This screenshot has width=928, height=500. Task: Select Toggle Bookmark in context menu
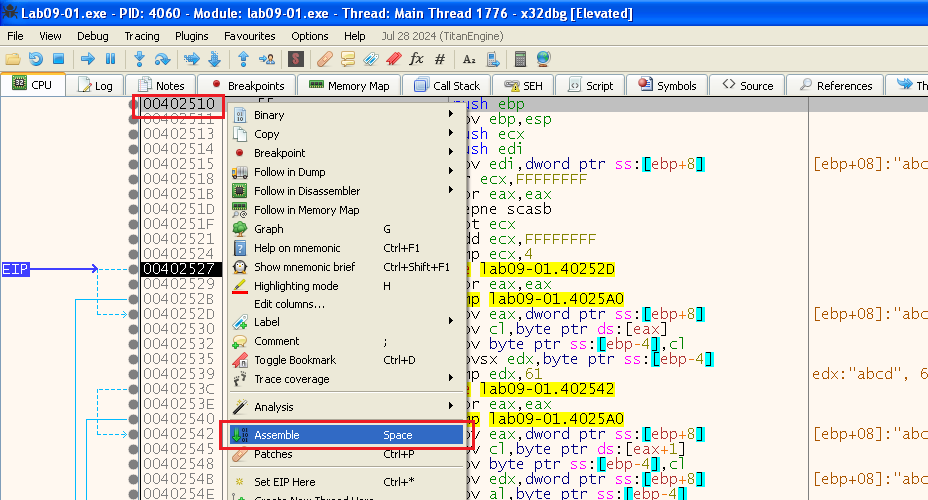click(x=295, y=360)
